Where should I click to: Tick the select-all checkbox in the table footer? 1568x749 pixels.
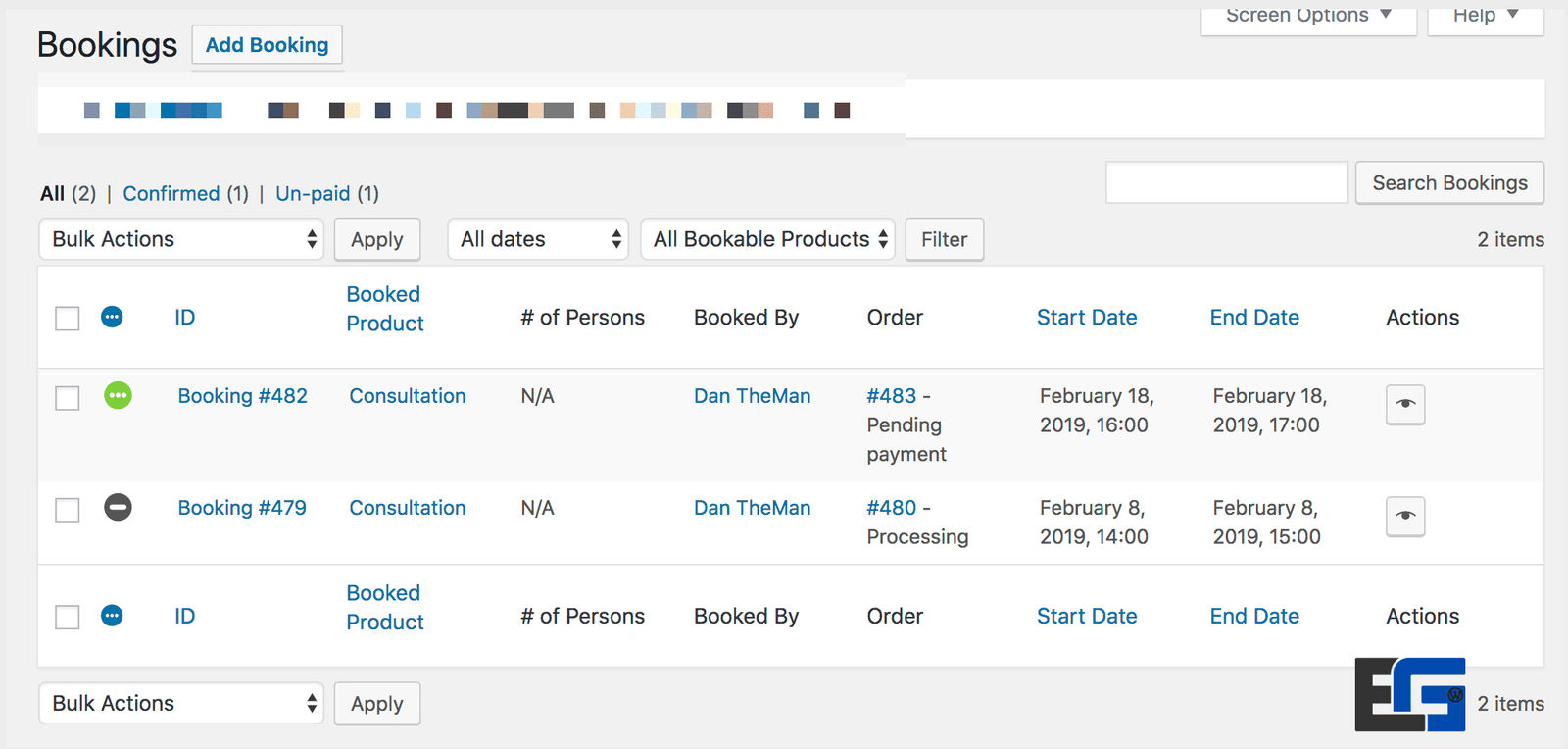coord(67,617)
